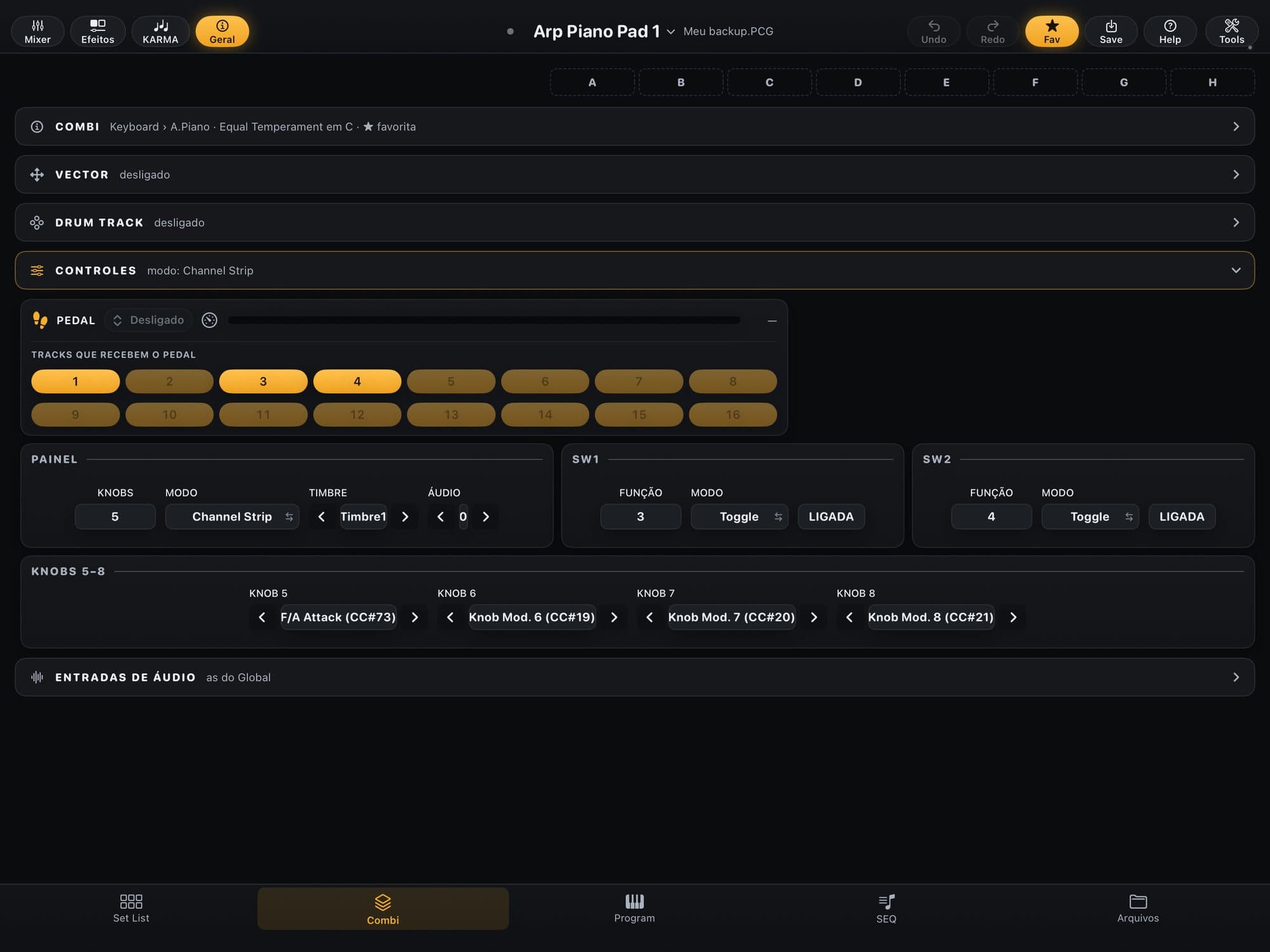Increase Áudio value with right arrow
This screenshot has height=952, width=1270.
click(486, 517)
